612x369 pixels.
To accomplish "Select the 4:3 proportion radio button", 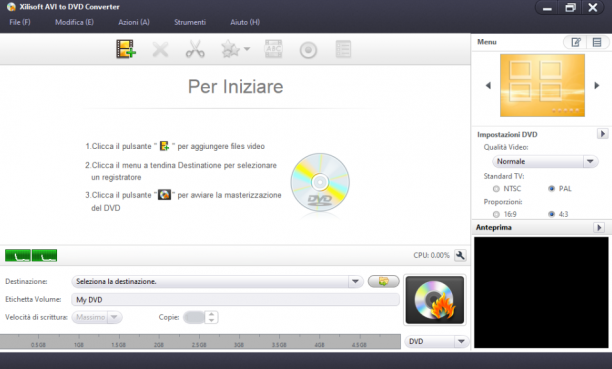I will pos(552,214).
